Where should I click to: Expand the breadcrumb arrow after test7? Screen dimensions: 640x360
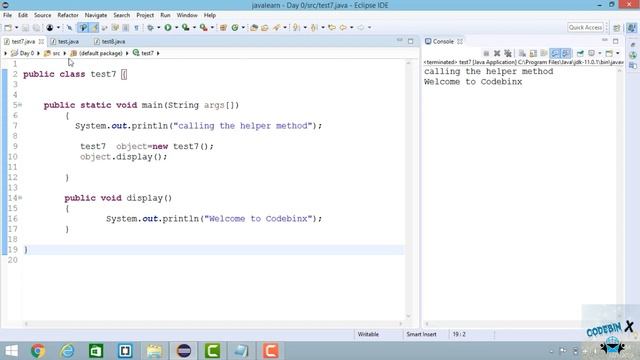click(x=158, y=53)
